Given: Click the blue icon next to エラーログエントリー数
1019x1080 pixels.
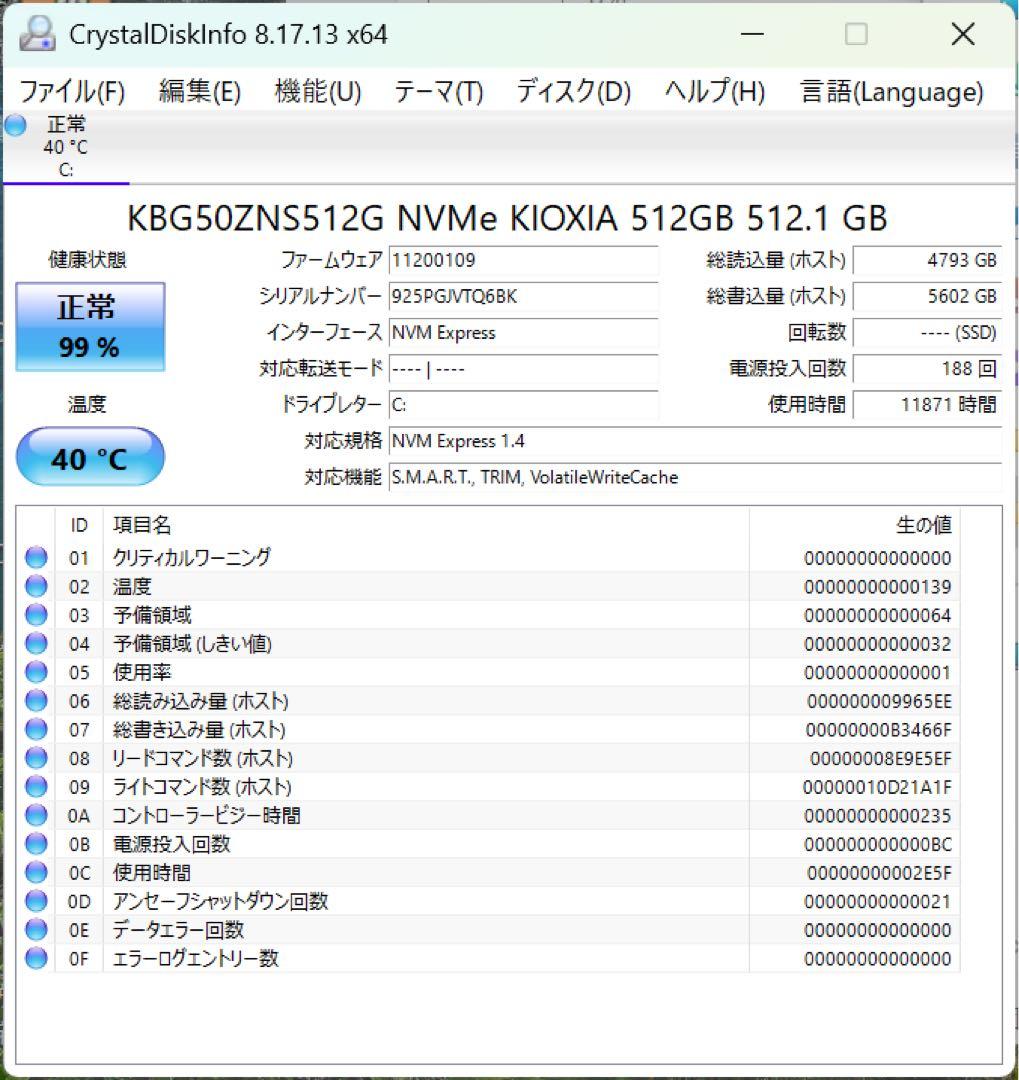Looking at the screenshot, I should 35,958.
